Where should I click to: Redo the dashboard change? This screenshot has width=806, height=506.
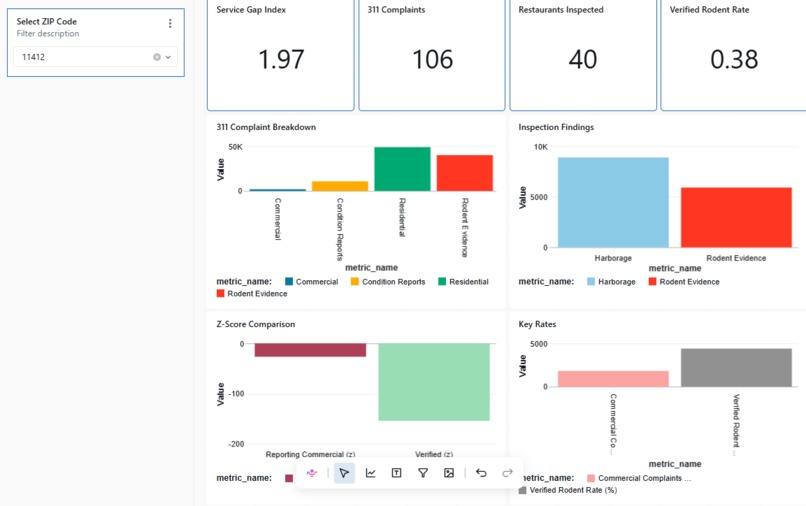(x=507, y=473)
